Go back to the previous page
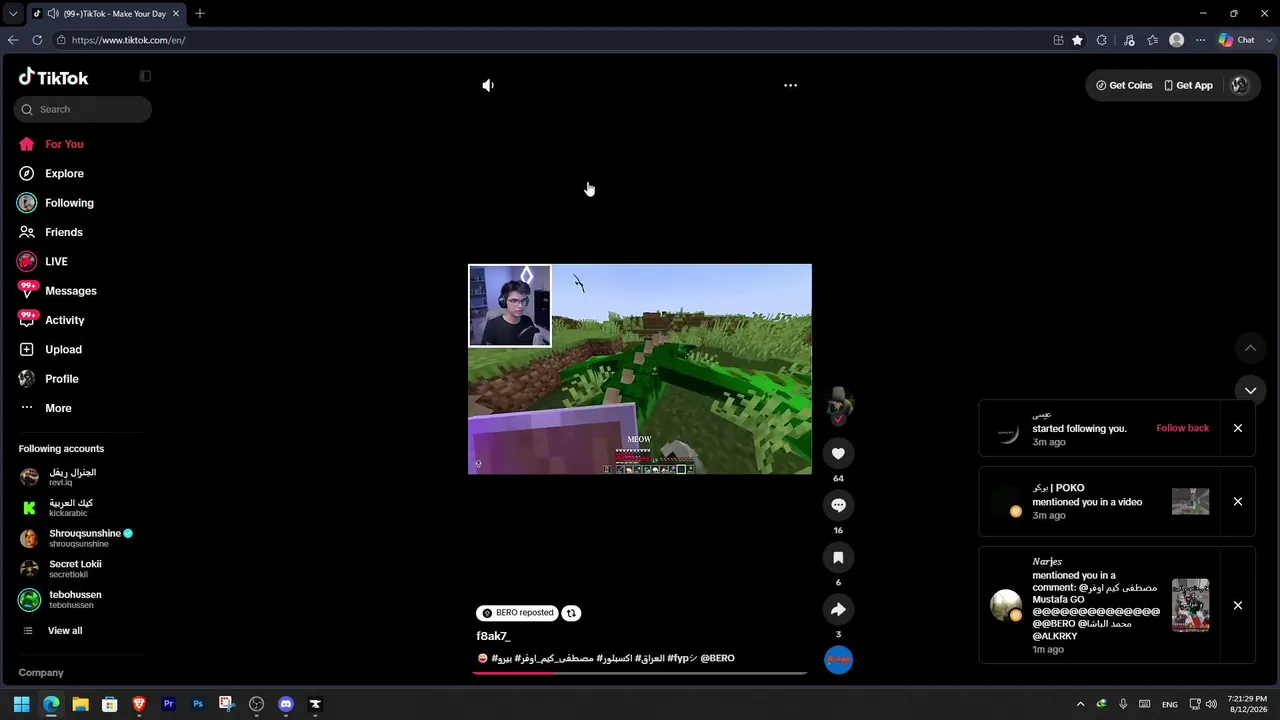The image size is (1280, 720). [x=13, y=40]
